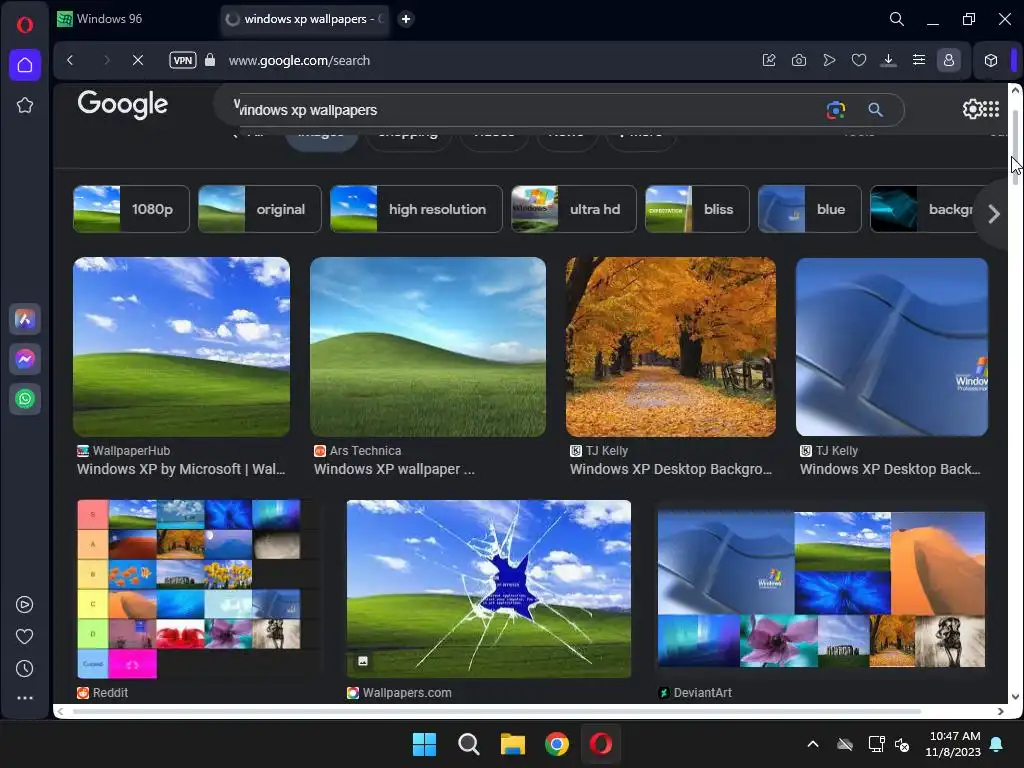The image size is (1024, 768).
Task: Open the profile account icon
Action: coord(949,60)
